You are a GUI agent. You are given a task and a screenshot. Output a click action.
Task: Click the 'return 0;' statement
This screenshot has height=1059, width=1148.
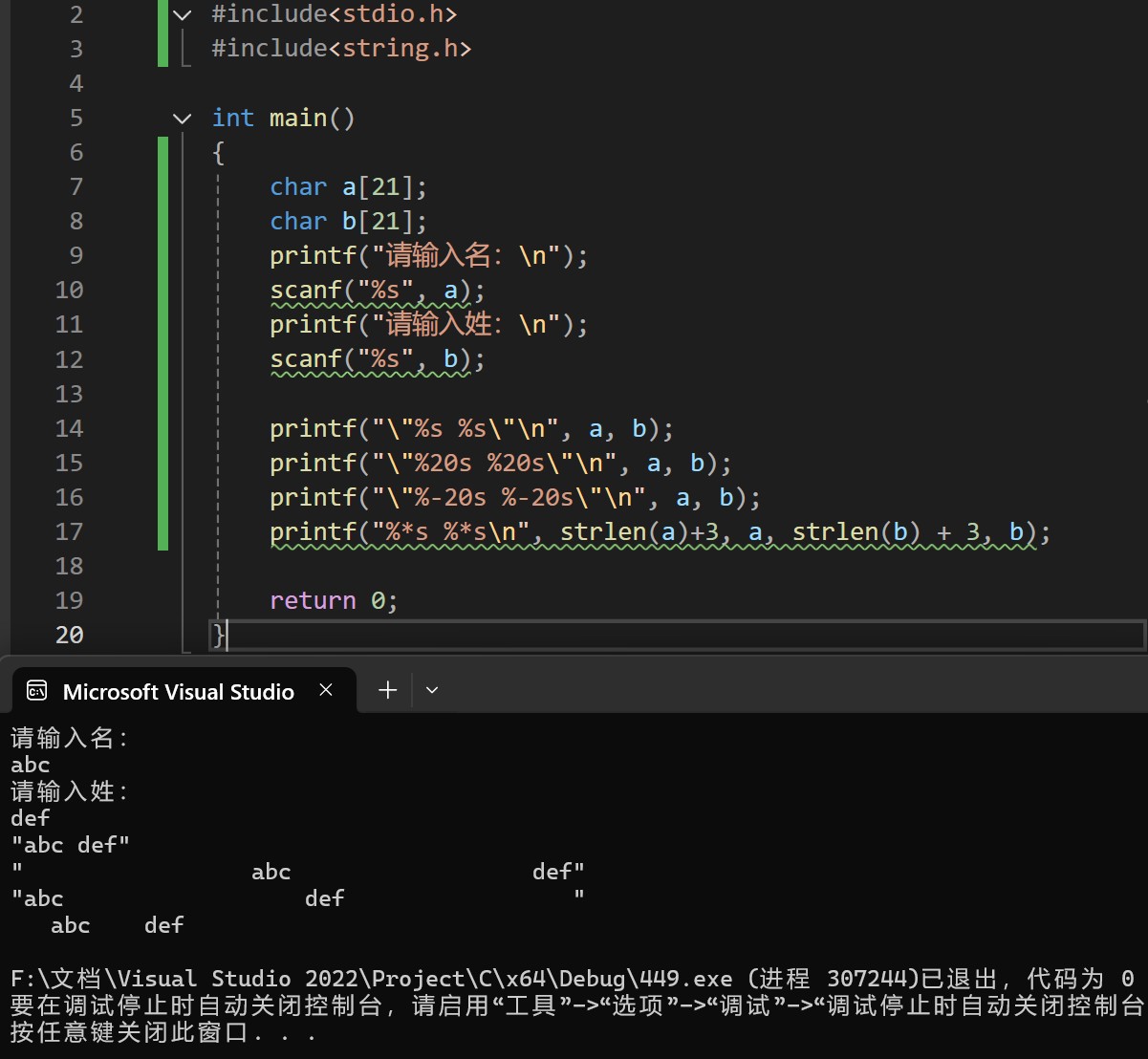(x=334, y=600)
